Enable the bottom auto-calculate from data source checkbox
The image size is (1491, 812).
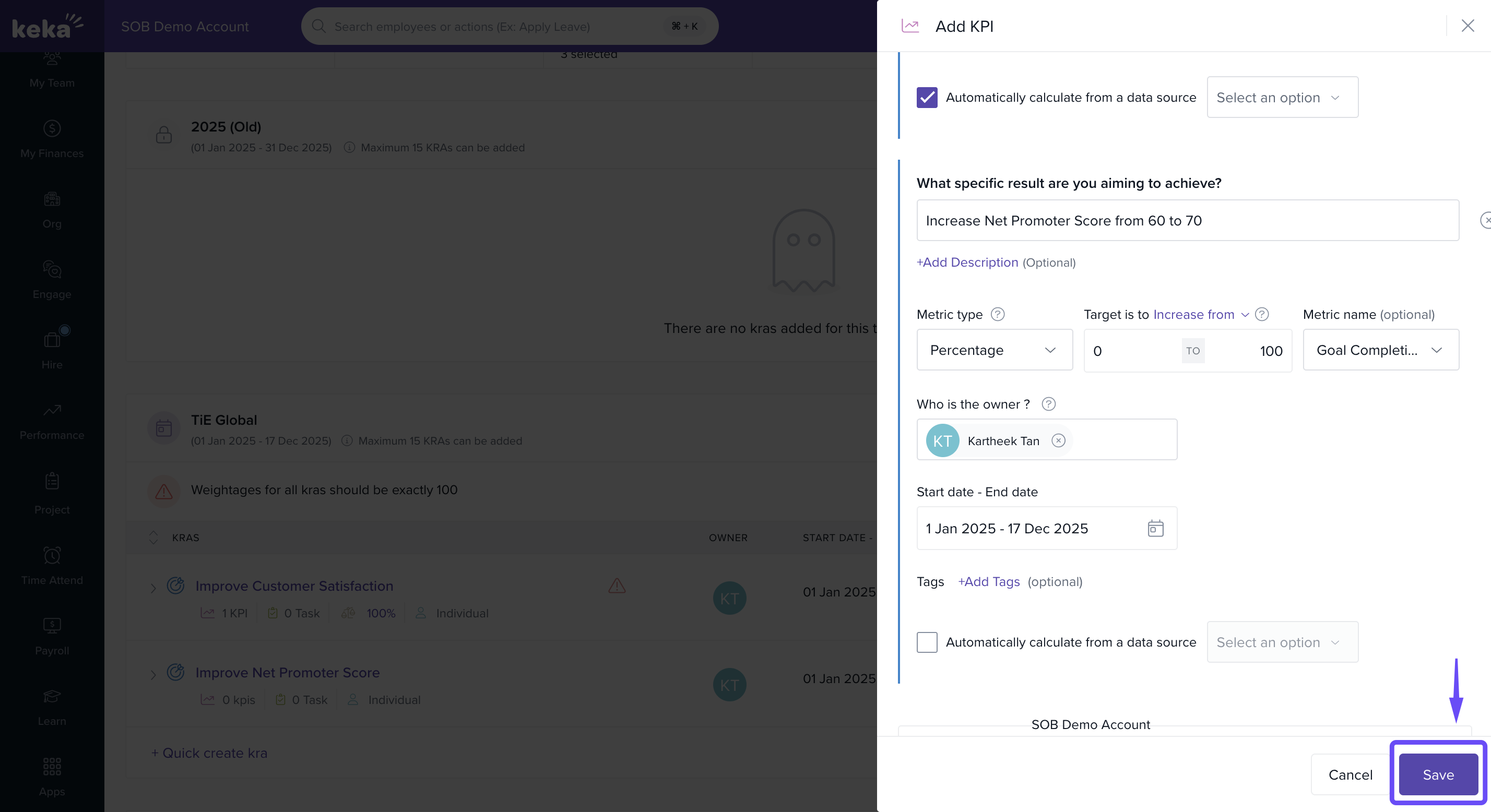(927, 642)
